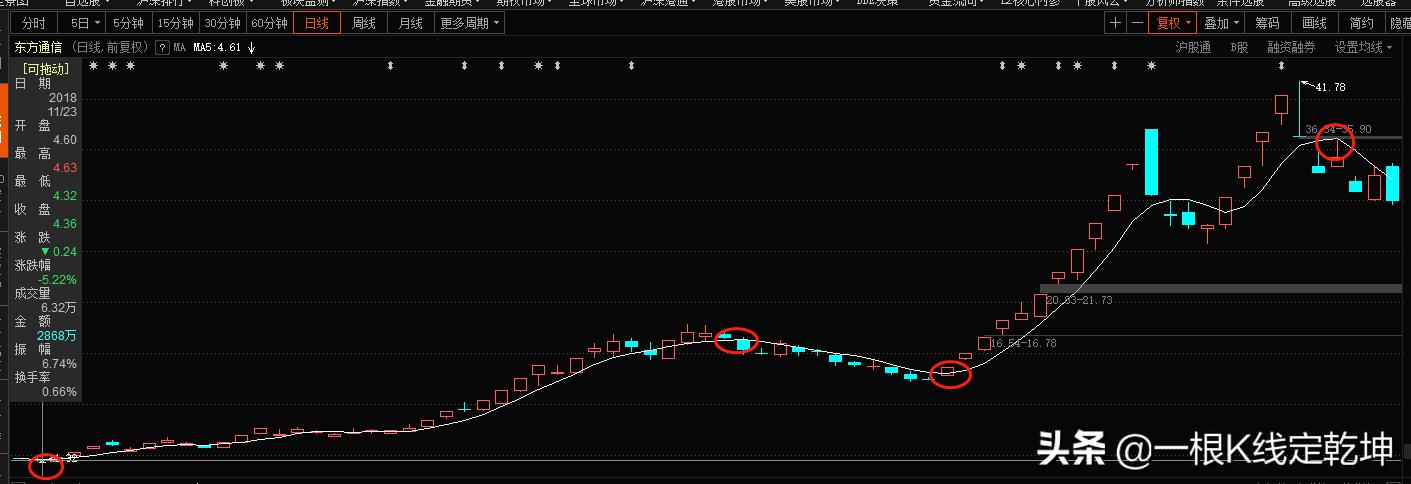Click the 融资融券 tag

pyautogui.click(x=1291, y=47)
